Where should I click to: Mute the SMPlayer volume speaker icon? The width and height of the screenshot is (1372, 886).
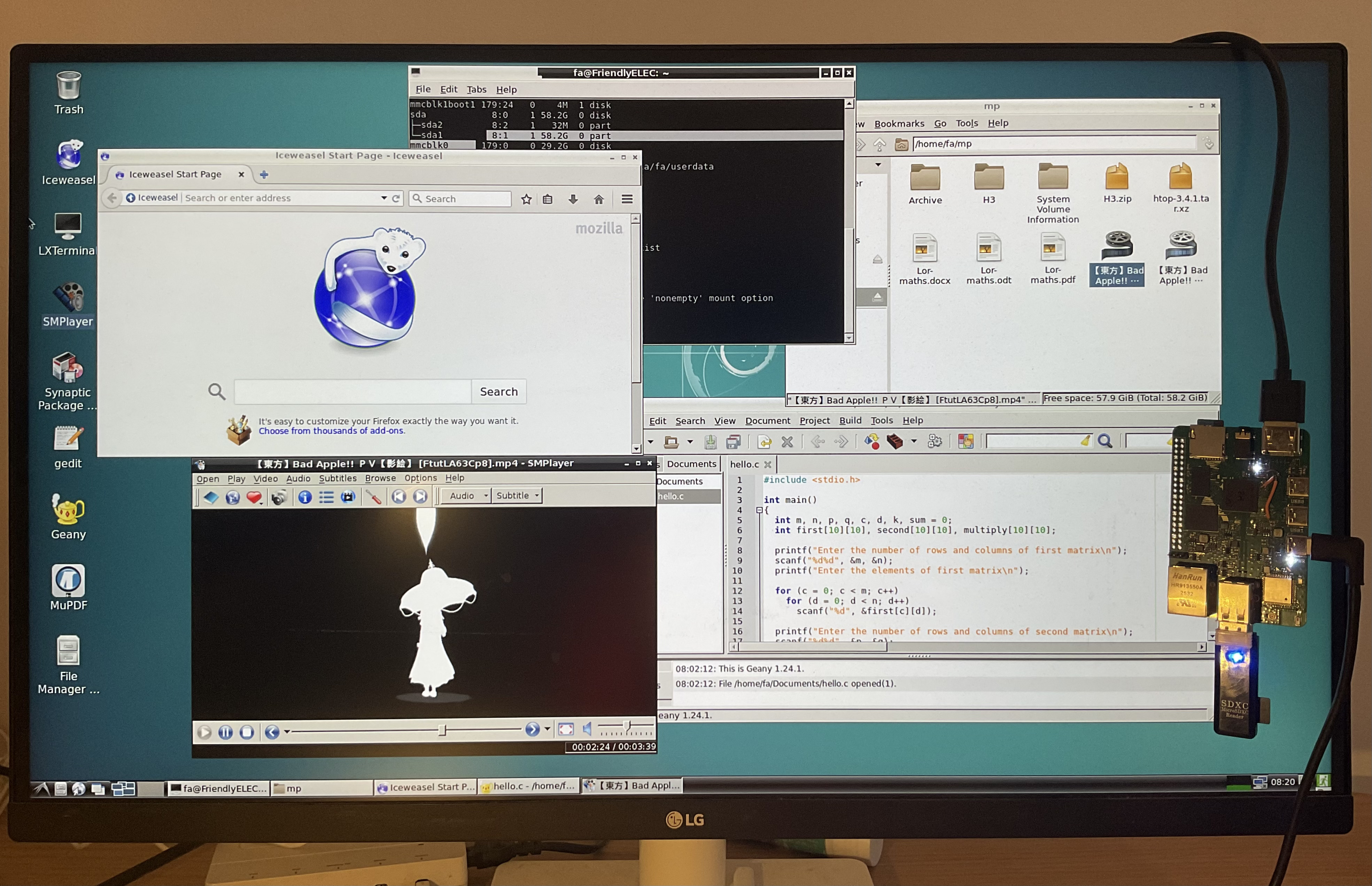(x=587, y=729)
